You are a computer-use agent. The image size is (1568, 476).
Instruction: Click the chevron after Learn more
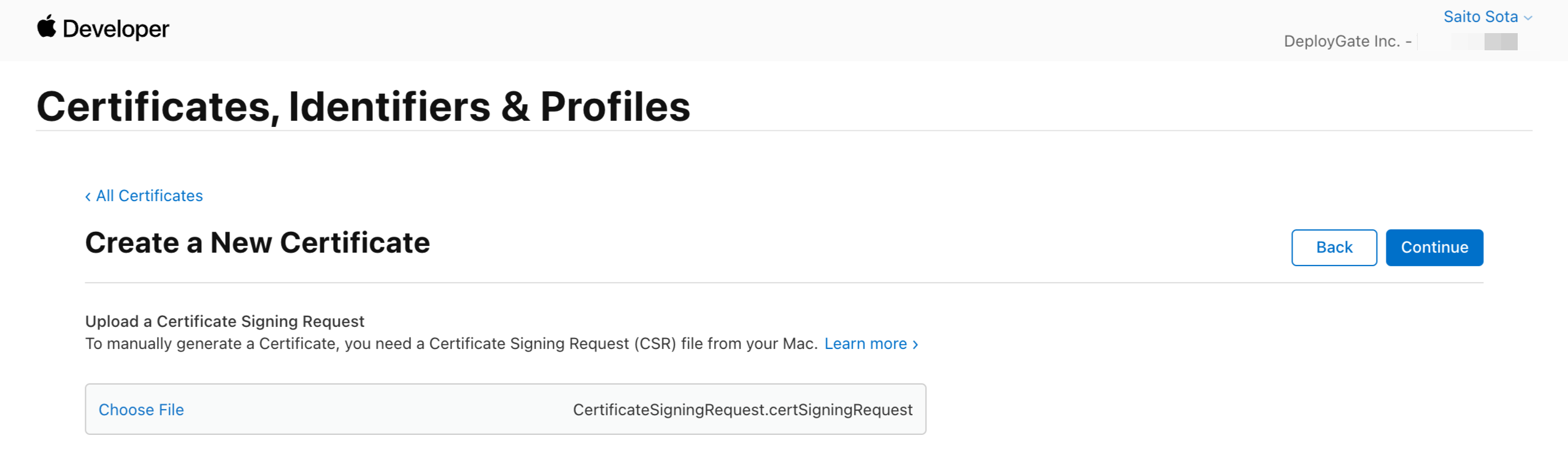tap(914, 344)
